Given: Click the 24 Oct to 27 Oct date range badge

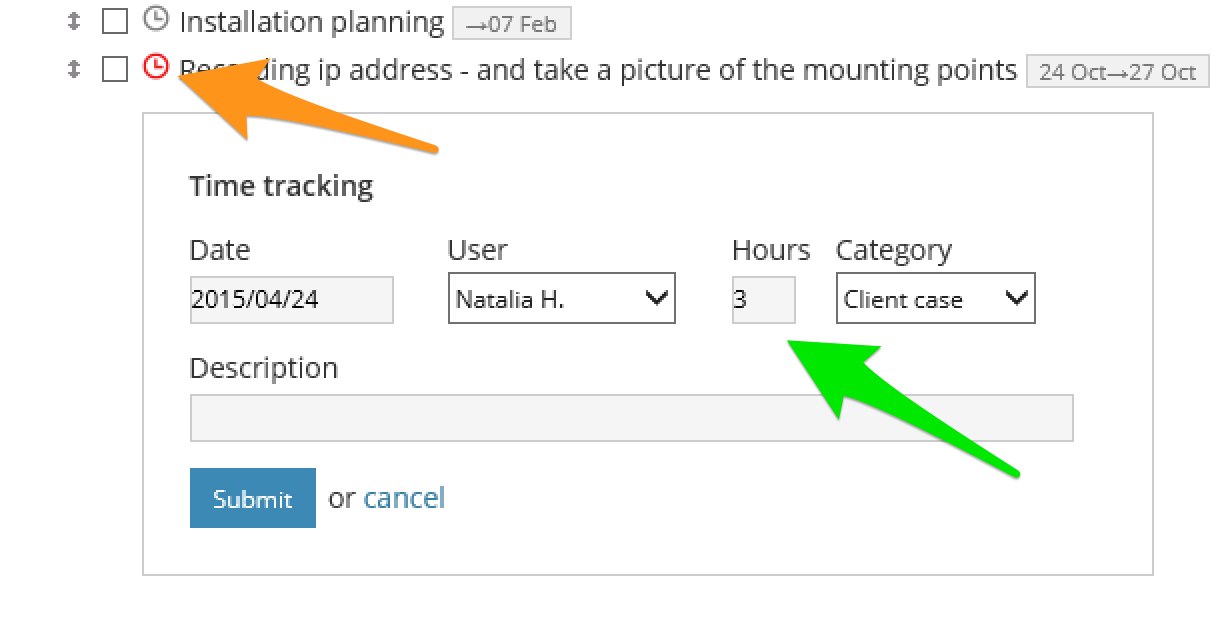Looking at the screenshot, I should click(x=1118, y=71).
